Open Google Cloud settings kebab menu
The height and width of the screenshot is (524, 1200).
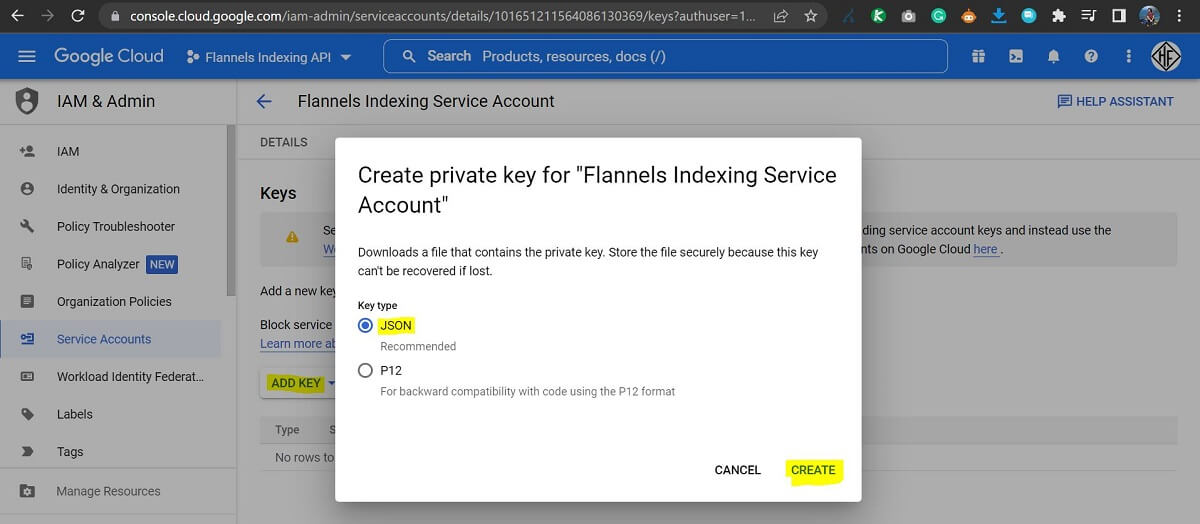click(x=1129, y=57)
